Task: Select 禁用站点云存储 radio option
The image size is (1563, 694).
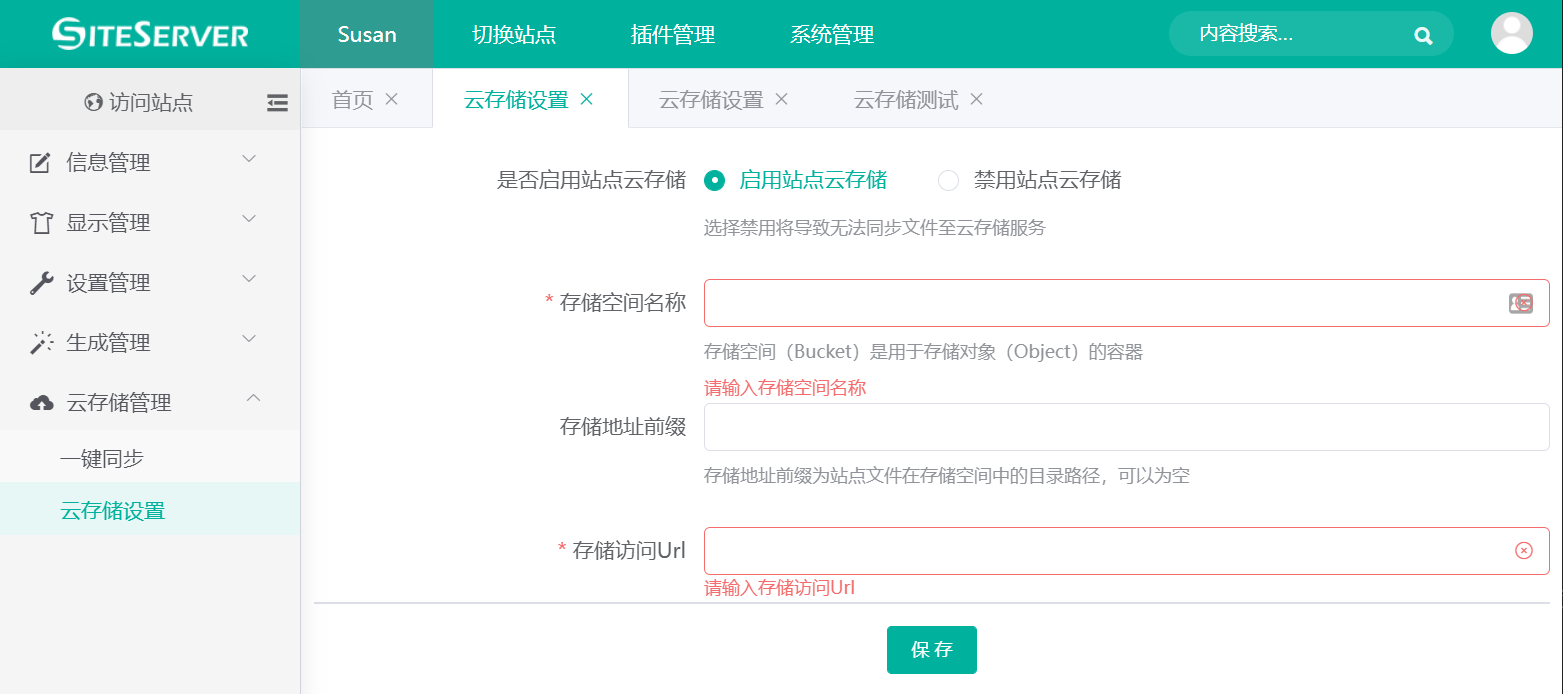Action: pos(948,181)
